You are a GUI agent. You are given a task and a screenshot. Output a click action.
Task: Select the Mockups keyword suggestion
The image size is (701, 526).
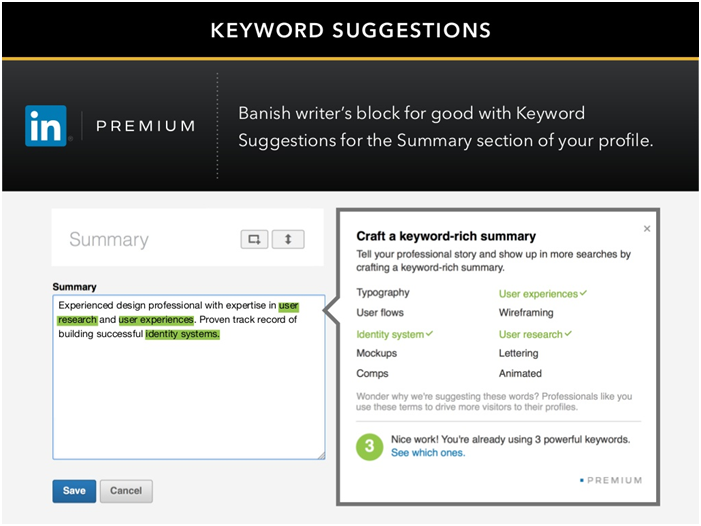[376, 353]
